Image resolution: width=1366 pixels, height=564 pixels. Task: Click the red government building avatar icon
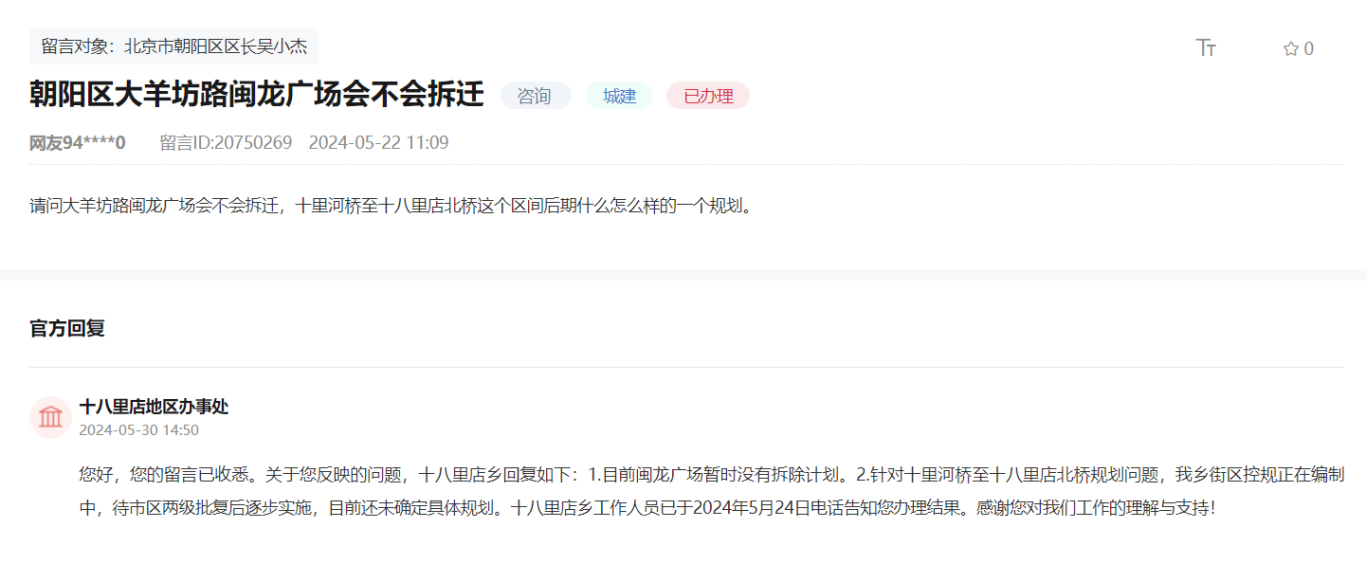tap(50, 417)
